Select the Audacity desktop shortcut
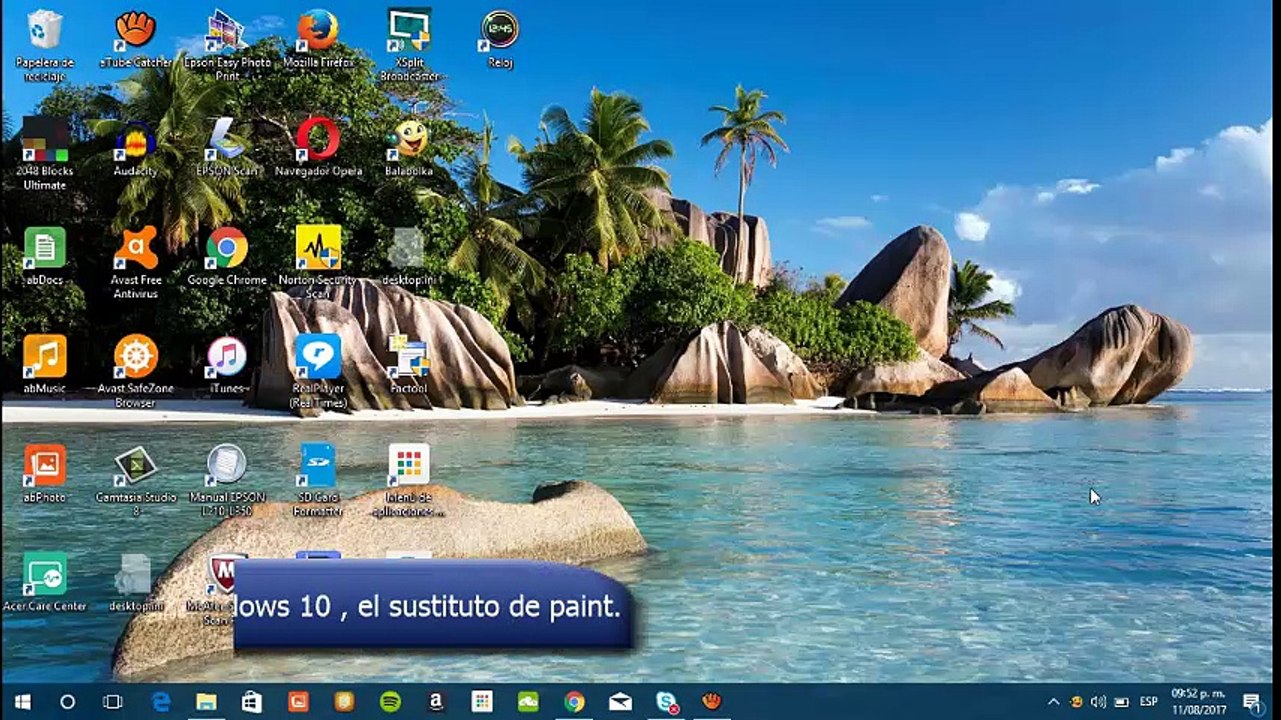1281x720 pixels. tap(136, 148)
